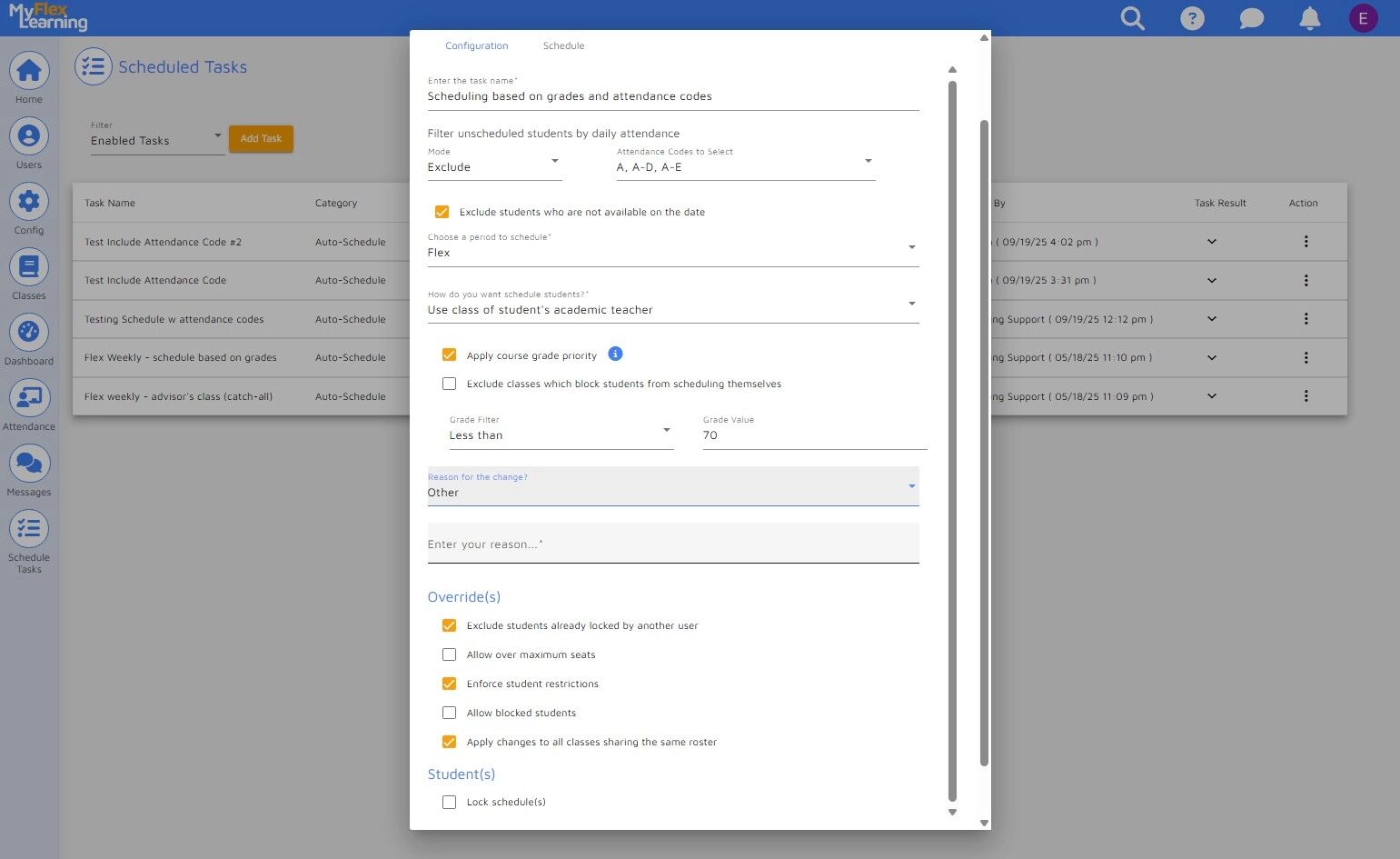Open Attendance Codes to Select dropdown
1400x859 pixels.
(x=746, y=163)
